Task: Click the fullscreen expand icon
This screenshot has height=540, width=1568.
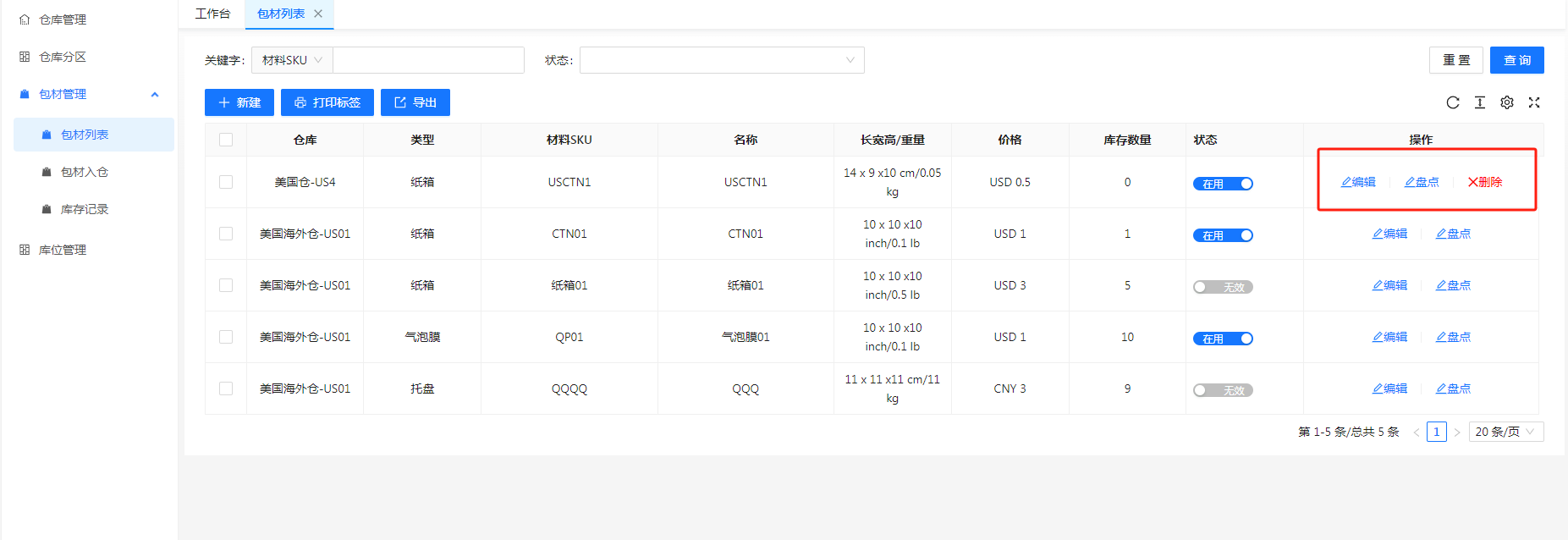Action: (1533, 102)
